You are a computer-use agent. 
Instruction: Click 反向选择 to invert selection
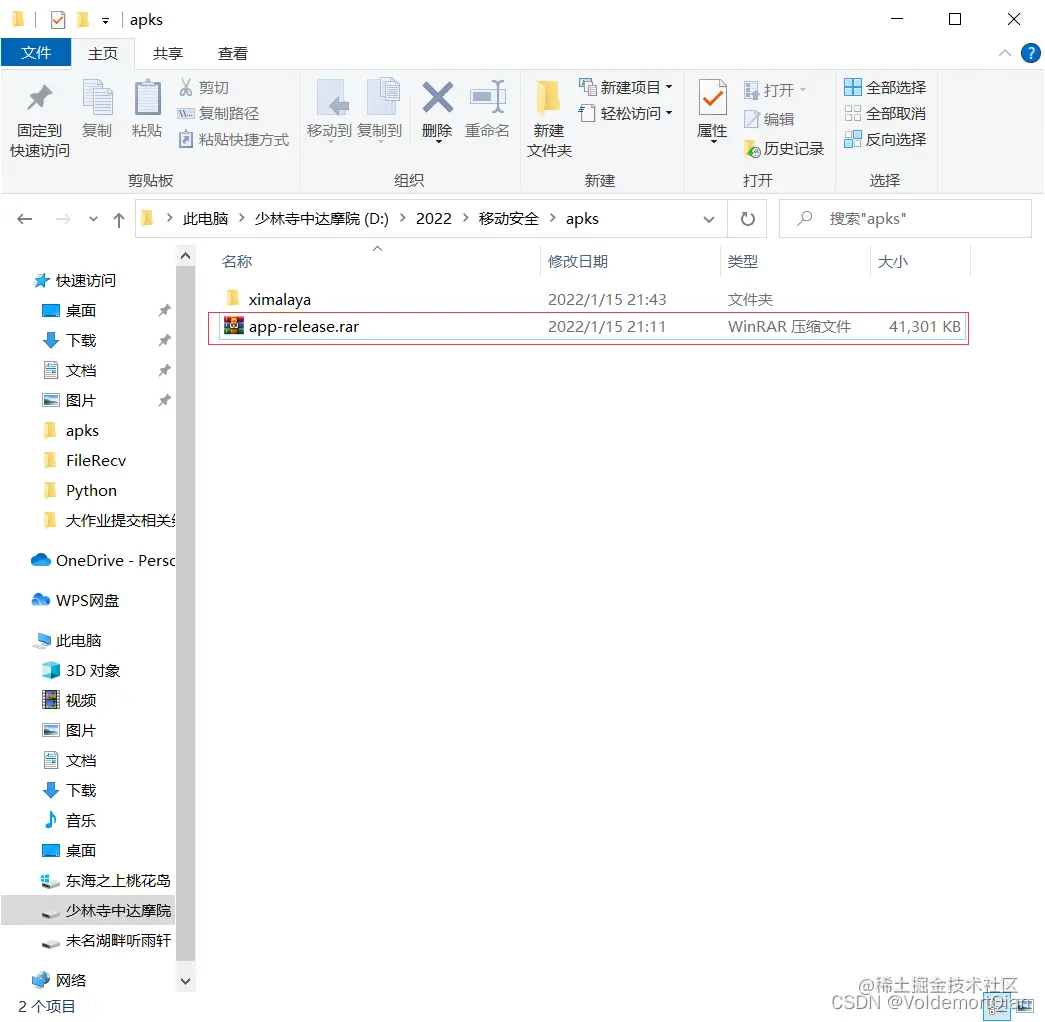(x=886, y=139)
